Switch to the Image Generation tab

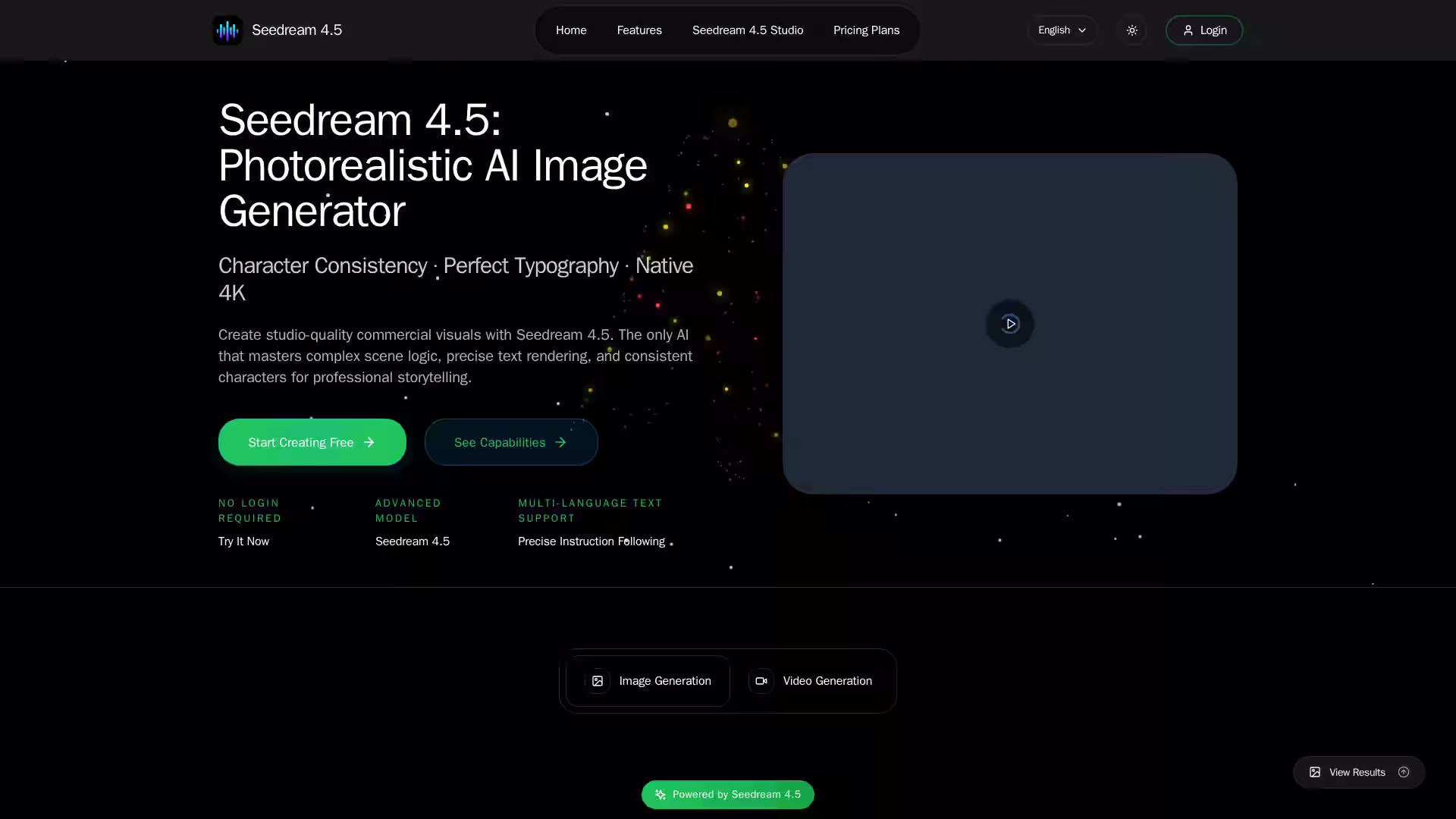pos(648,681)
